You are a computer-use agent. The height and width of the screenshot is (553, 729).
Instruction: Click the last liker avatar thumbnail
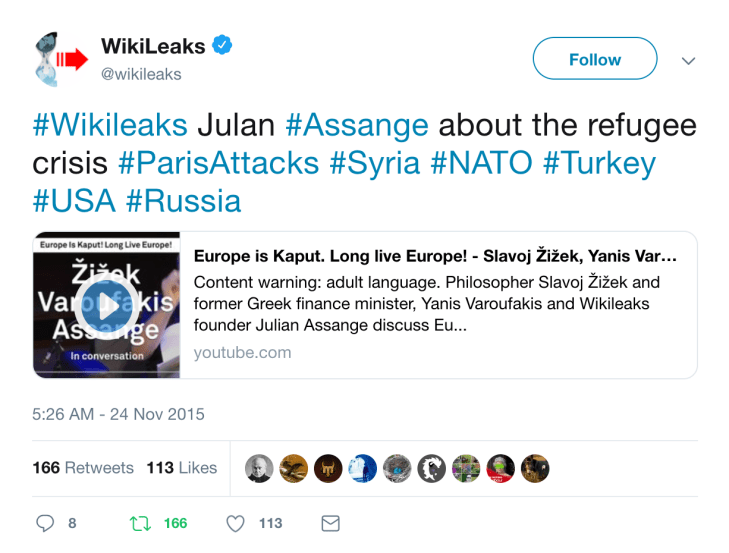pyautogui.click(x=536, y=468)
